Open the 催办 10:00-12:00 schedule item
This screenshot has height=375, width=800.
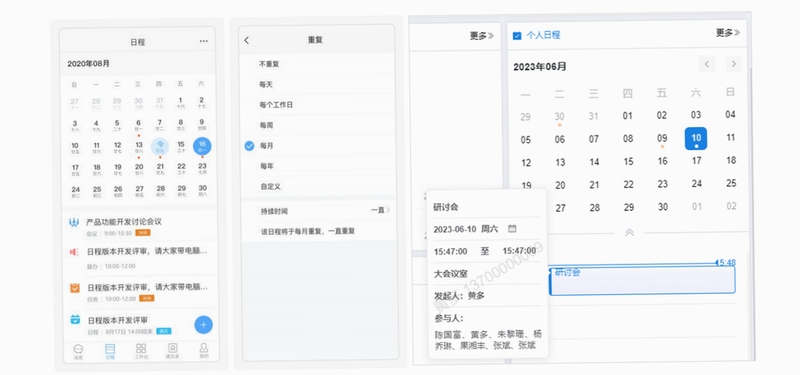click(139, 258)
